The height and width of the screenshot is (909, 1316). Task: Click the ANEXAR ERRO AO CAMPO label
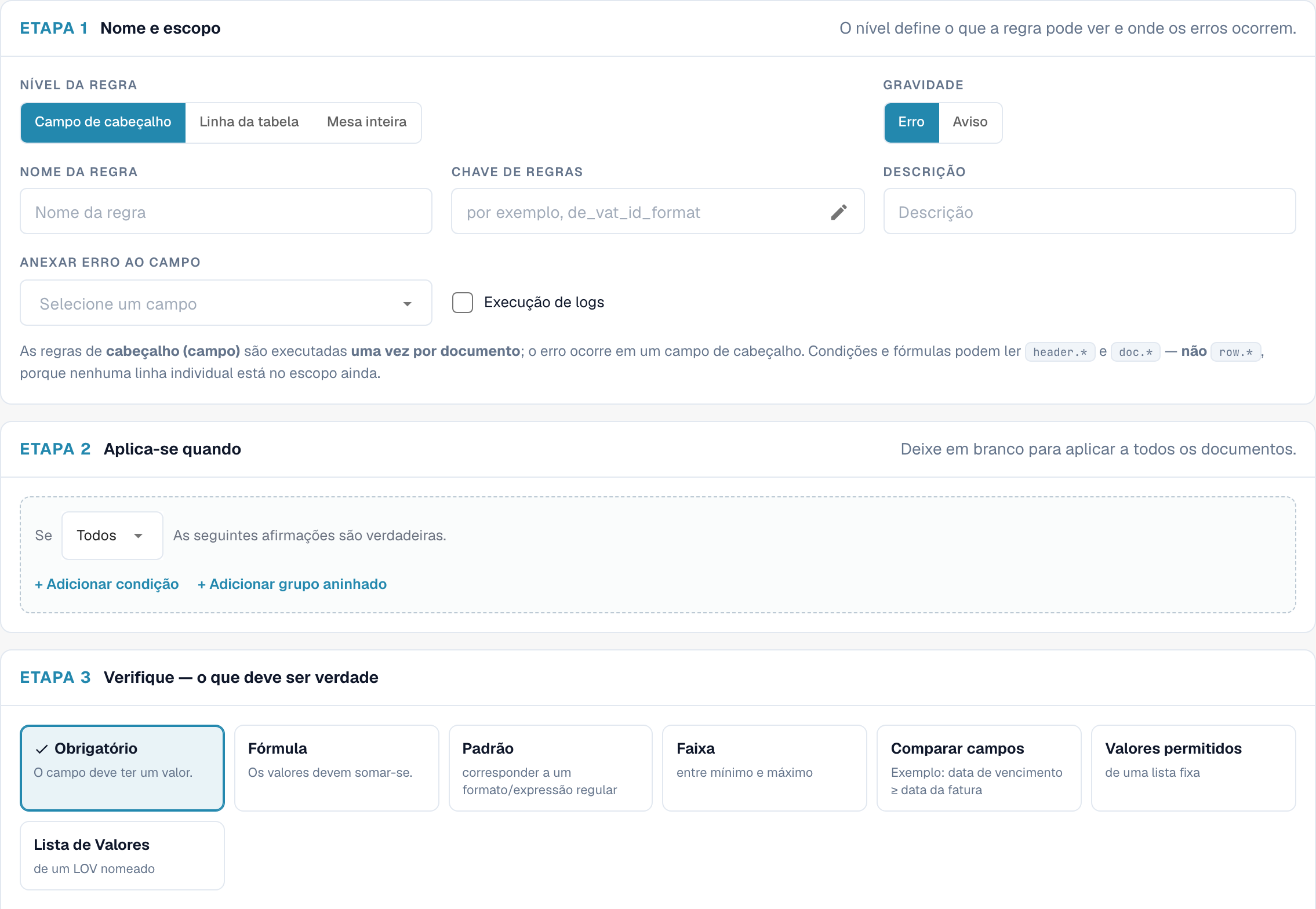[110, 263]
